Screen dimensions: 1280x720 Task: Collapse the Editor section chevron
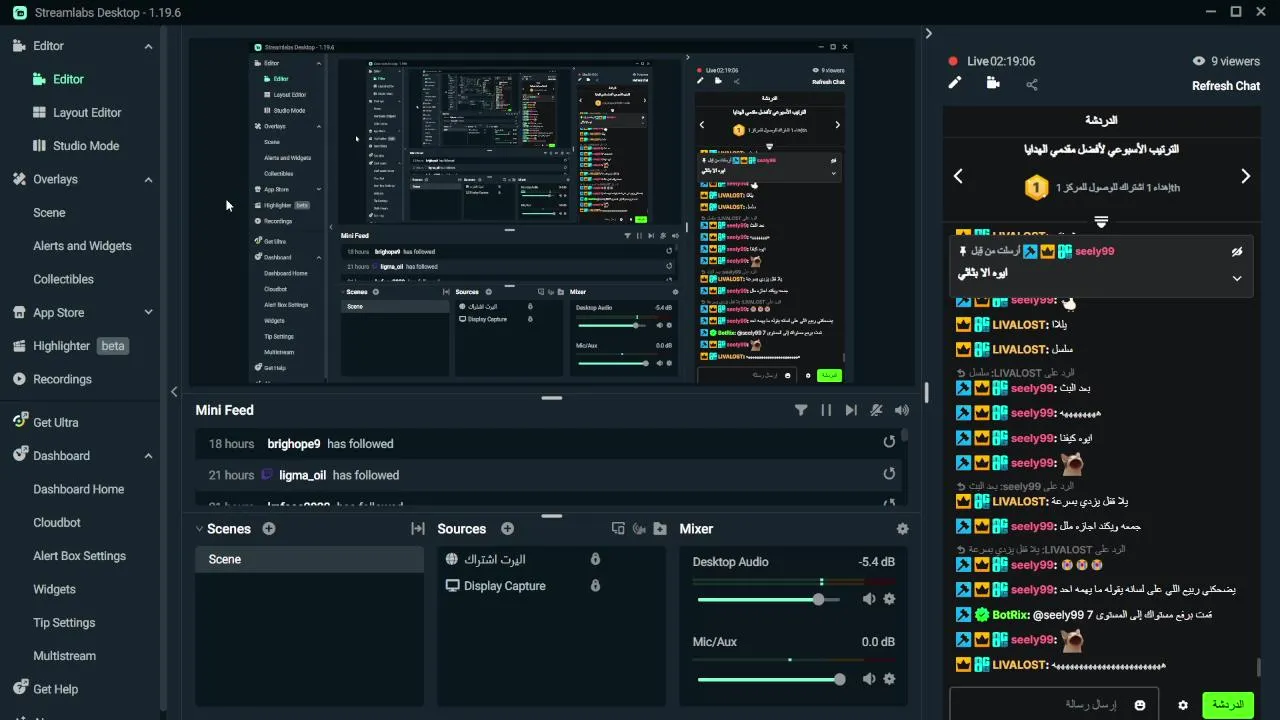[148, 46]
